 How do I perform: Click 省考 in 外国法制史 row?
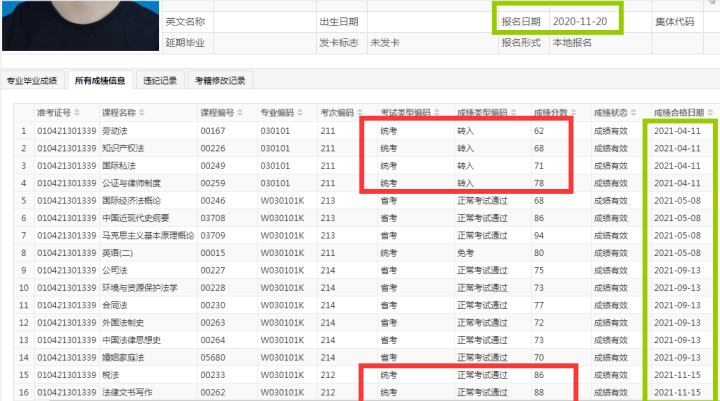388,323
